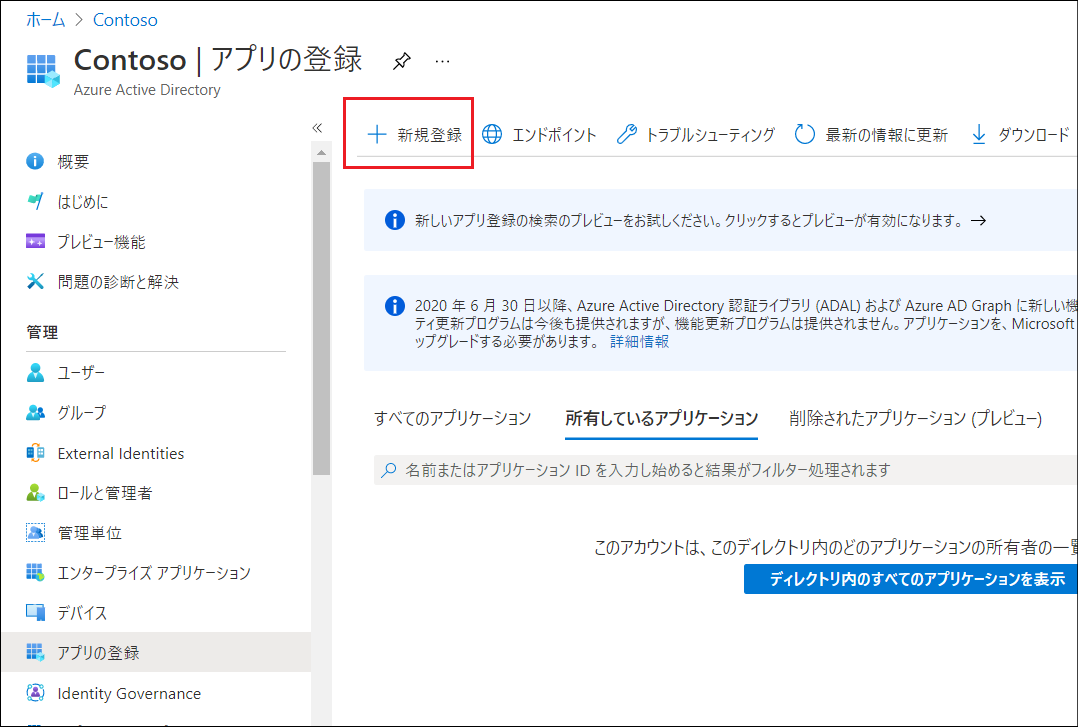Viewport: 1078px width, 727px height.
Task: Click the ユーザー person icon
Action: tap(35, 372)
